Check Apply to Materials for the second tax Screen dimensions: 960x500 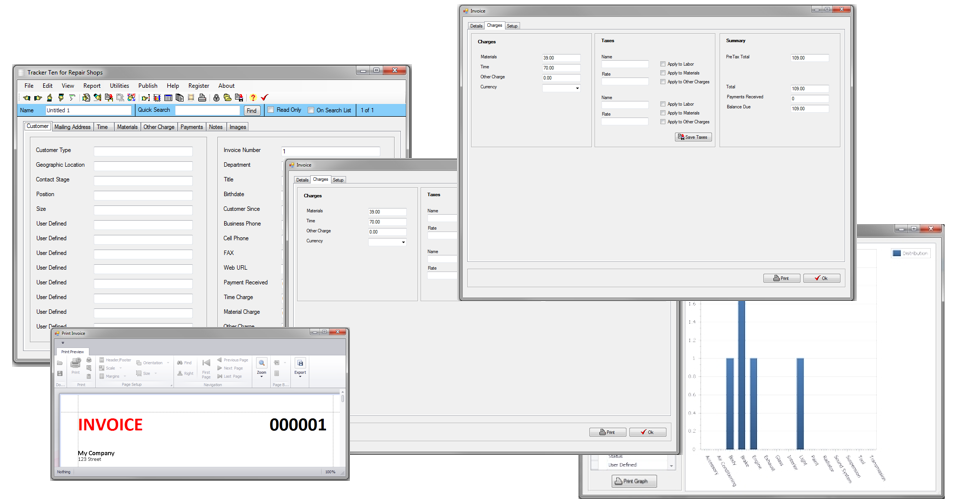[663, 113]
